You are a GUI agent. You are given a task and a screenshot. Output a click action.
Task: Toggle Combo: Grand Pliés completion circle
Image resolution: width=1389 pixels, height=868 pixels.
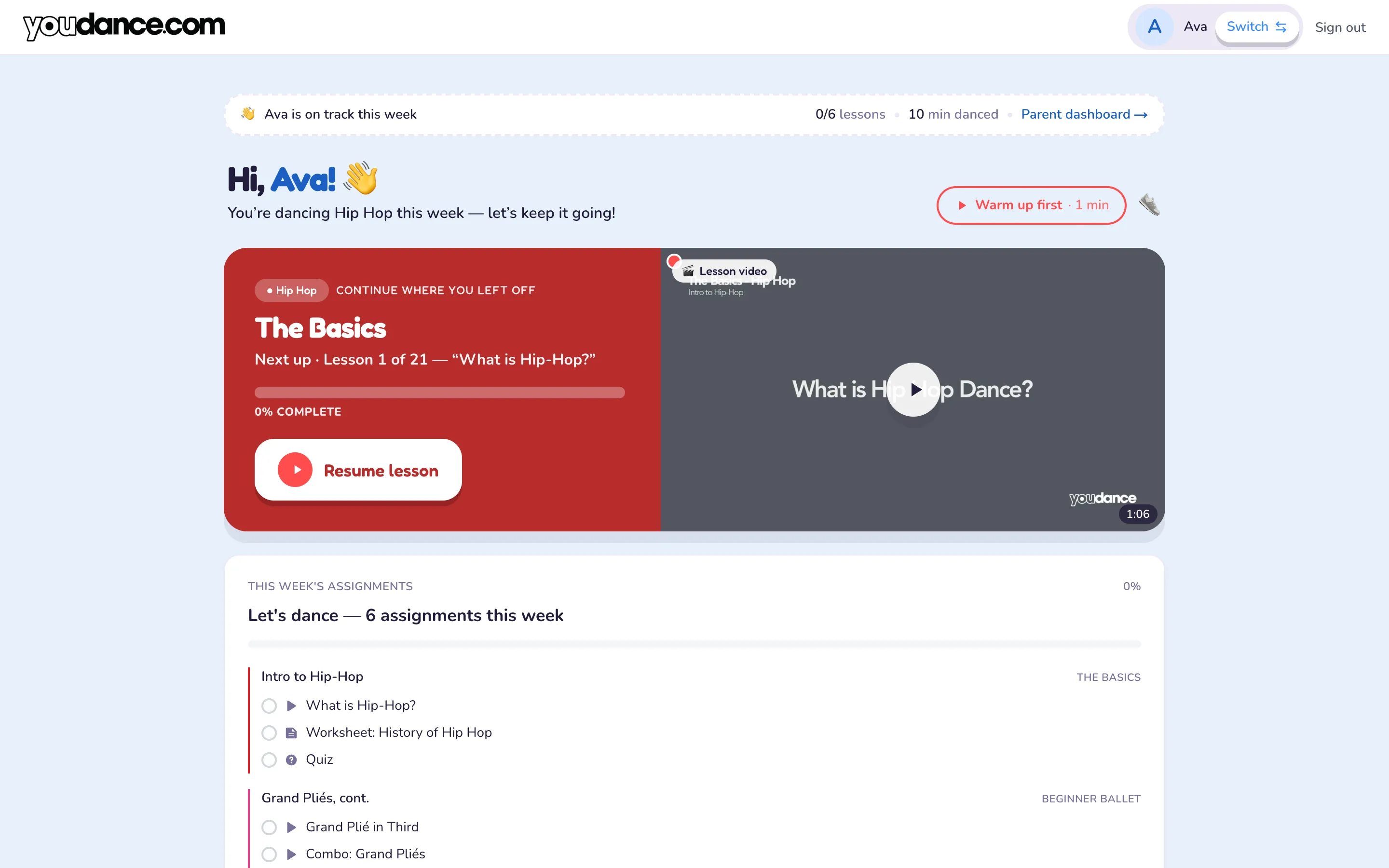tap(269, 854)
